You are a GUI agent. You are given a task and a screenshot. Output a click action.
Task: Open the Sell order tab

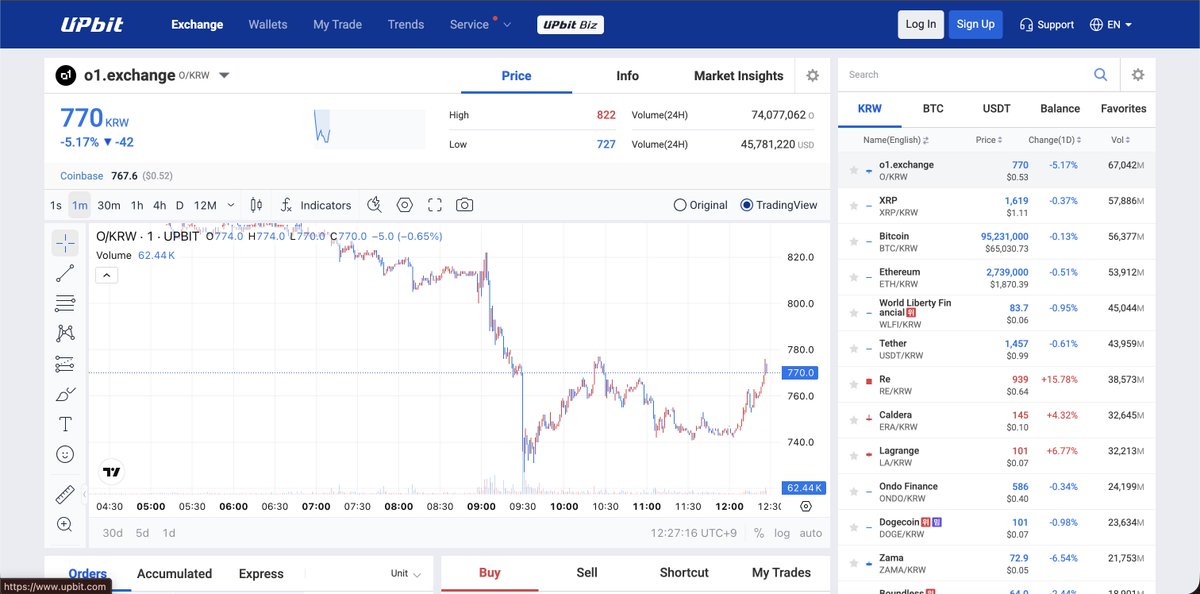point(587,573)
